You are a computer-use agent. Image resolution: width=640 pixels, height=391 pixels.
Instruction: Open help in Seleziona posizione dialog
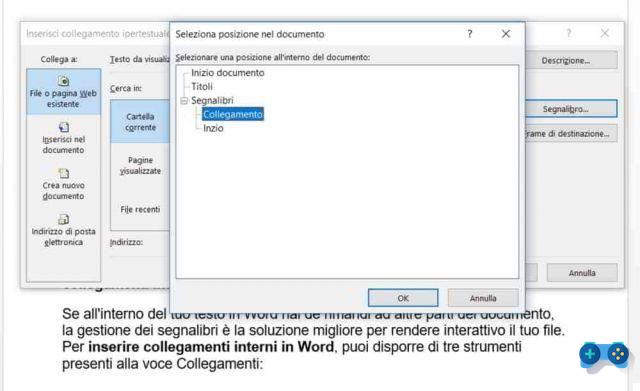[470, 34]
